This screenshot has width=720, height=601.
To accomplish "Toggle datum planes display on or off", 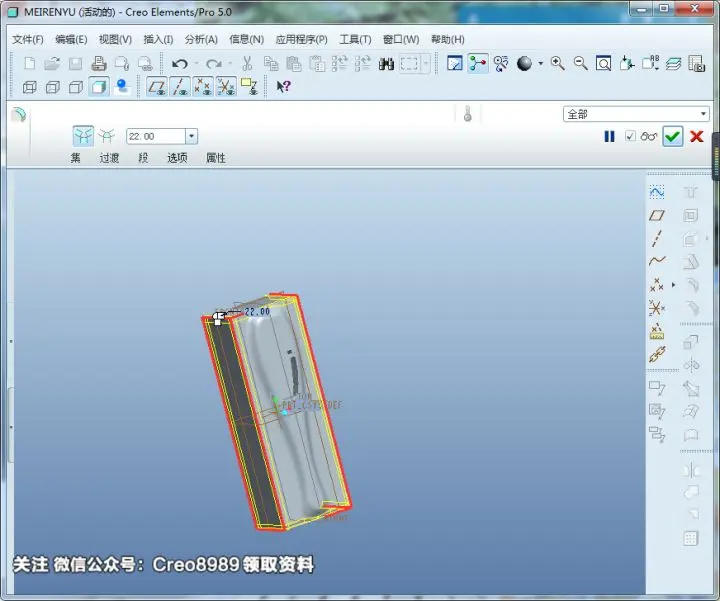I will [x=157, y=86].
